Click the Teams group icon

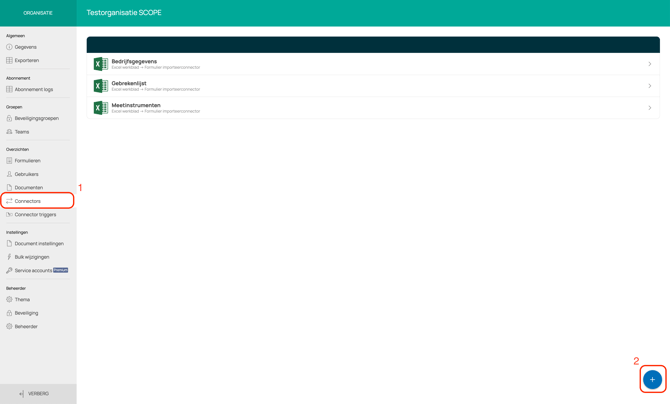coord(9,132)
